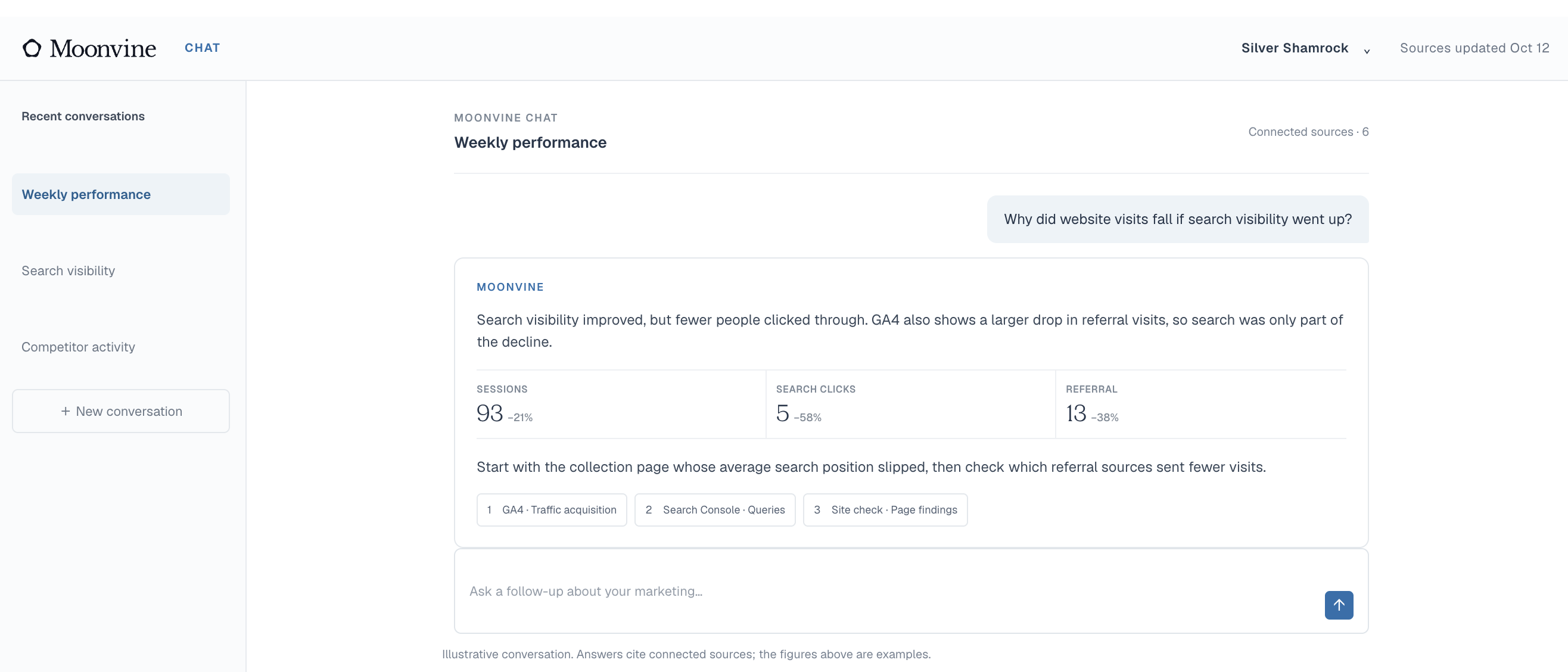Open the CHAT tab in the header
Screen dimensions: 1568x672
pyautogui.click(x=202, y=48)
